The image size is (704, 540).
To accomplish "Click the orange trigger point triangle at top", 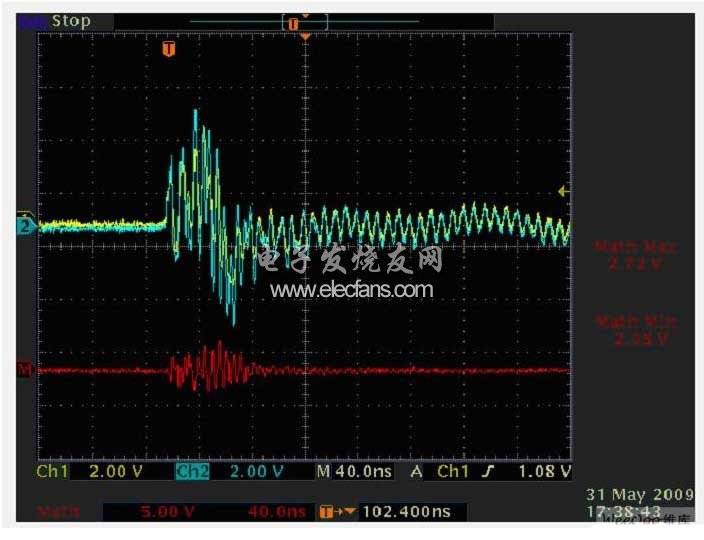I will tap(305, 37).
